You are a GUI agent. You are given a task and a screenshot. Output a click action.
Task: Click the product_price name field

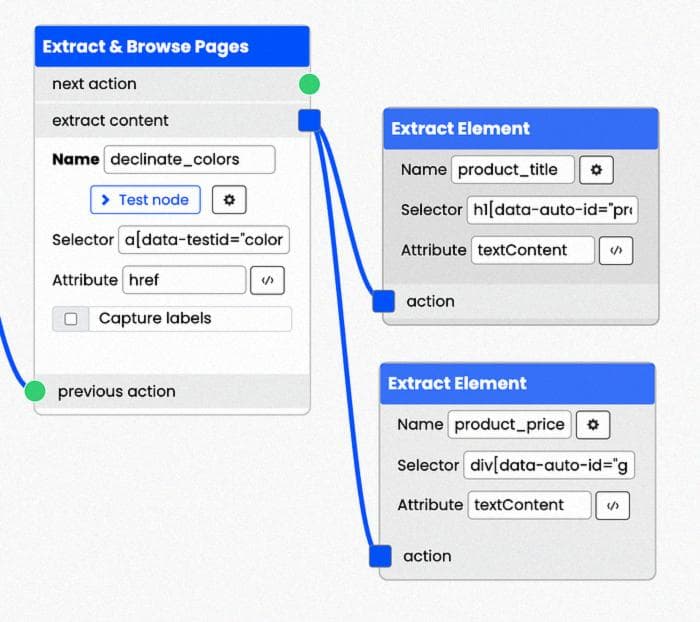click(509, 425)
